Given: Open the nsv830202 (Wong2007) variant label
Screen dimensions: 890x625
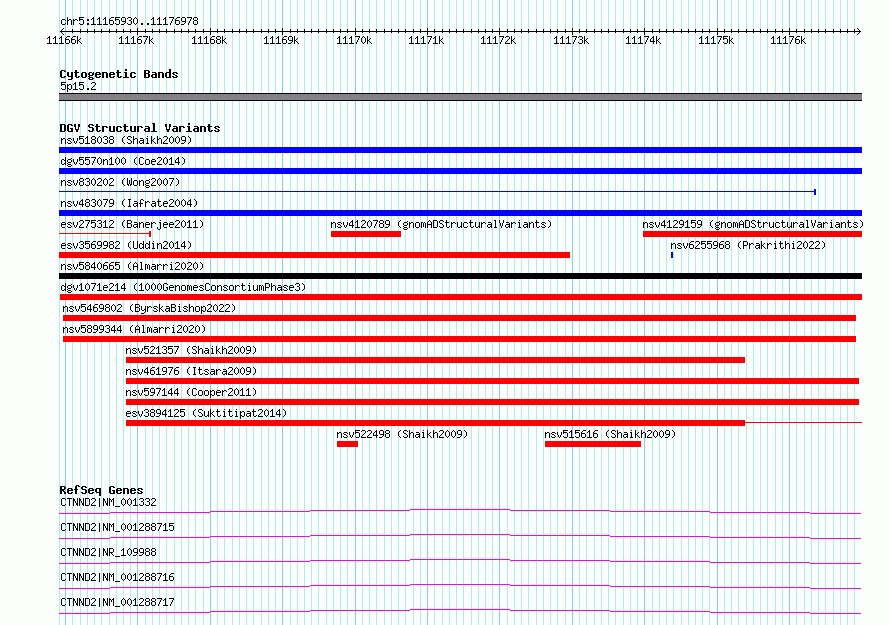Looking at the screenshot, I should coord(120,182).
